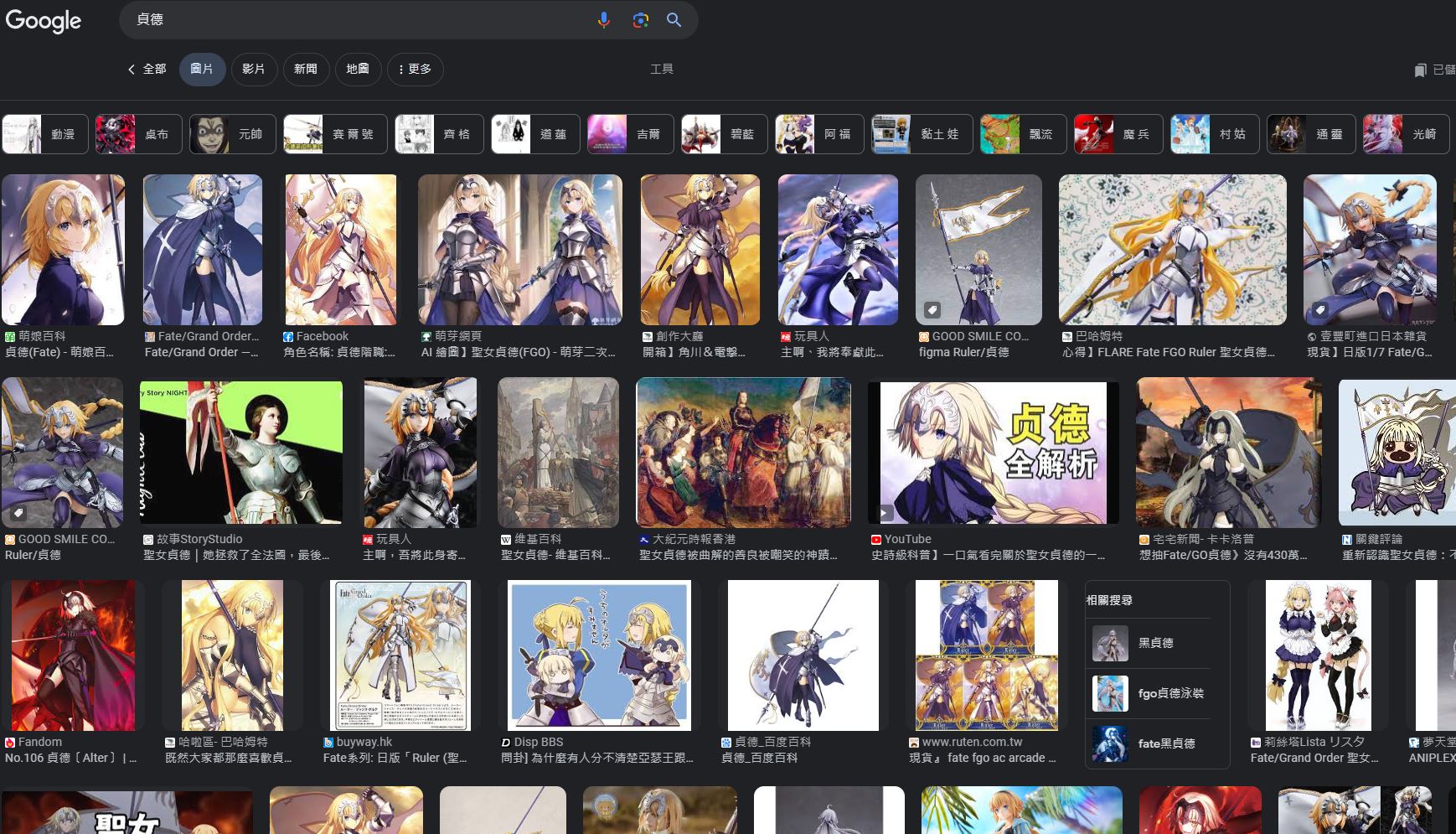Click the Google logo
The image size is (1456, 834).
[44, 20]
